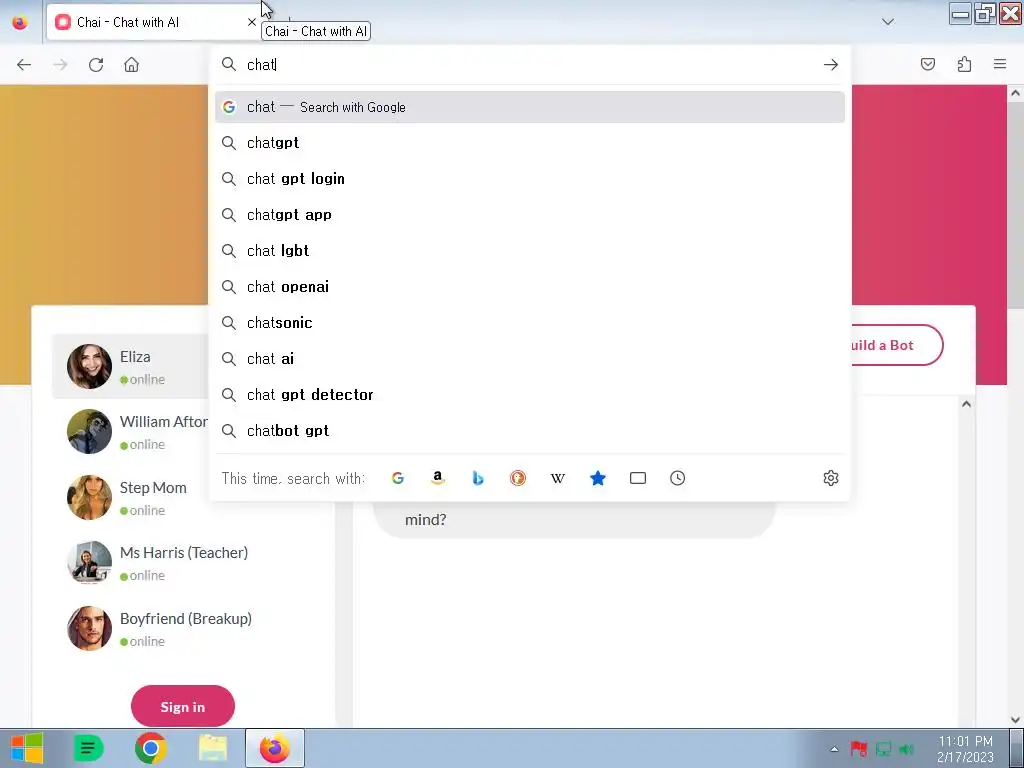Open chat with Ms Harris (Teacher)

[183, 563]
